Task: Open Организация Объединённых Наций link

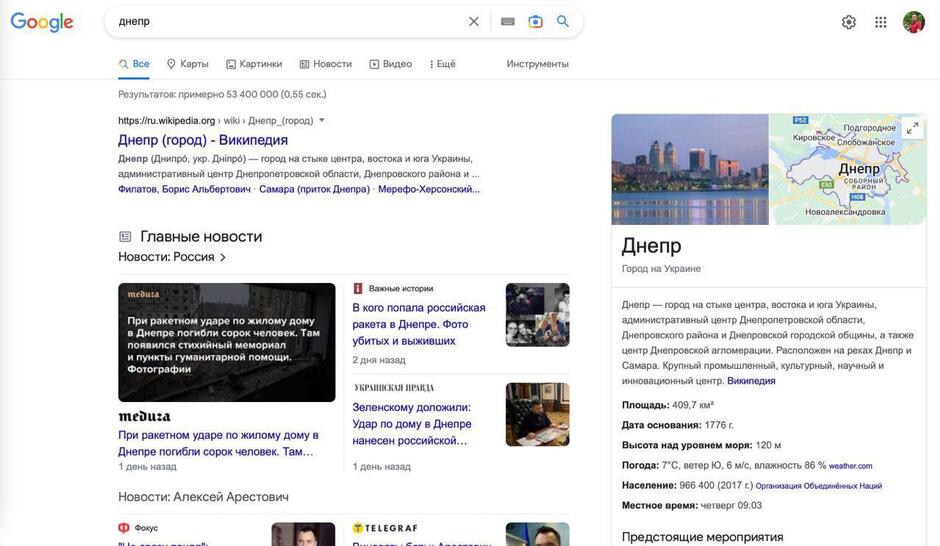Action: 818,486
